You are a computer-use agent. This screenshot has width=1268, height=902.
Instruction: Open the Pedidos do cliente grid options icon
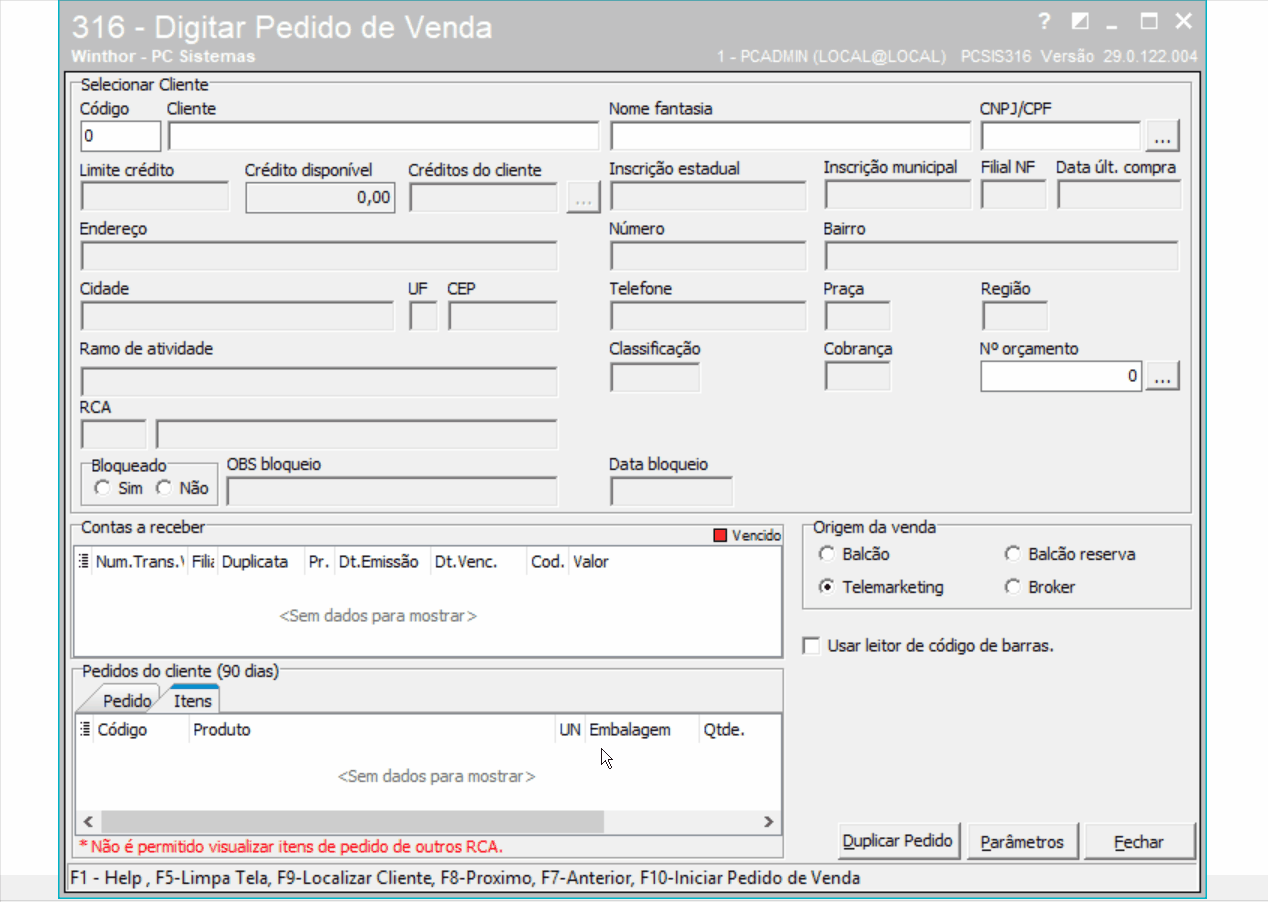point(84,730)
